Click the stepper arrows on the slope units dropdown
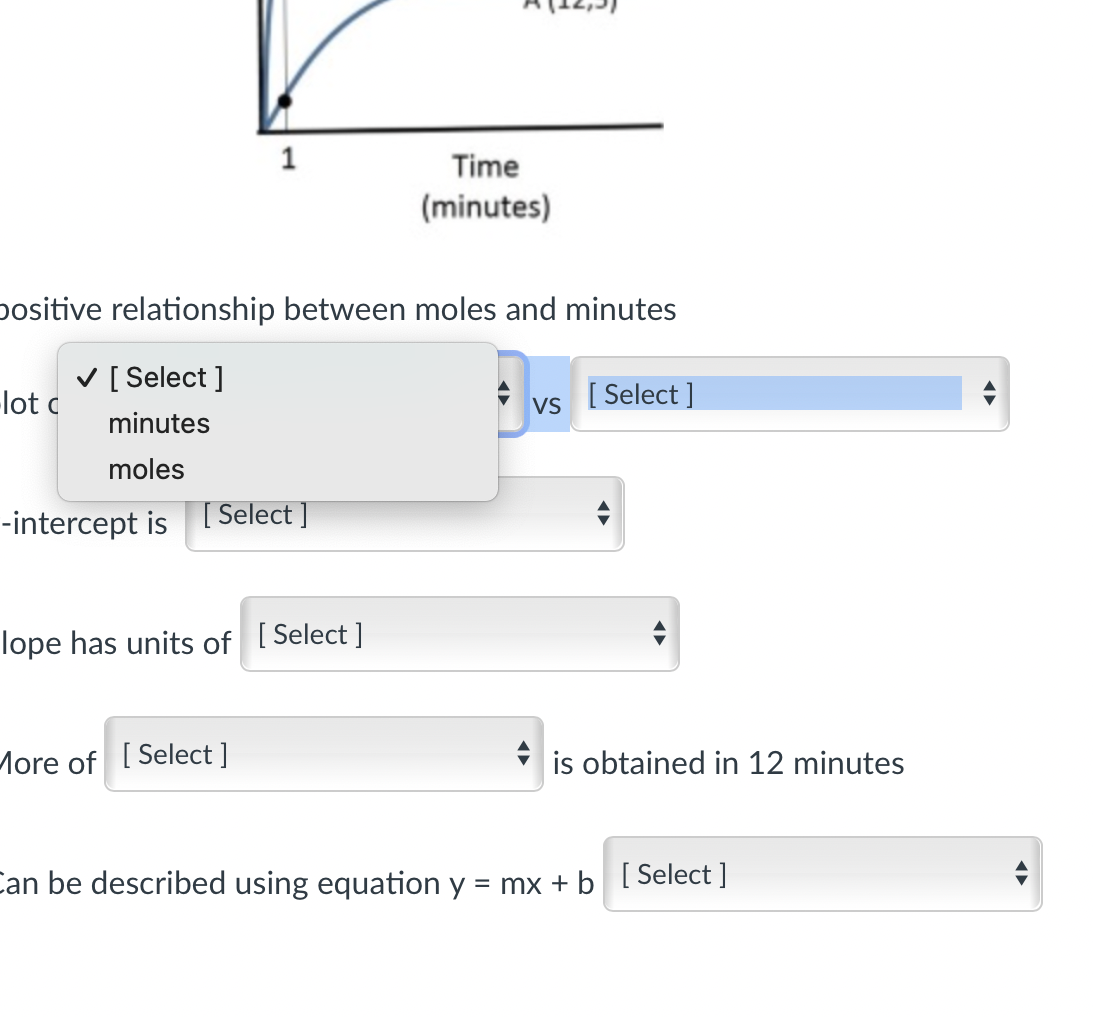The height and width of the screenshot is (1017, 1093). coord(658,633)
